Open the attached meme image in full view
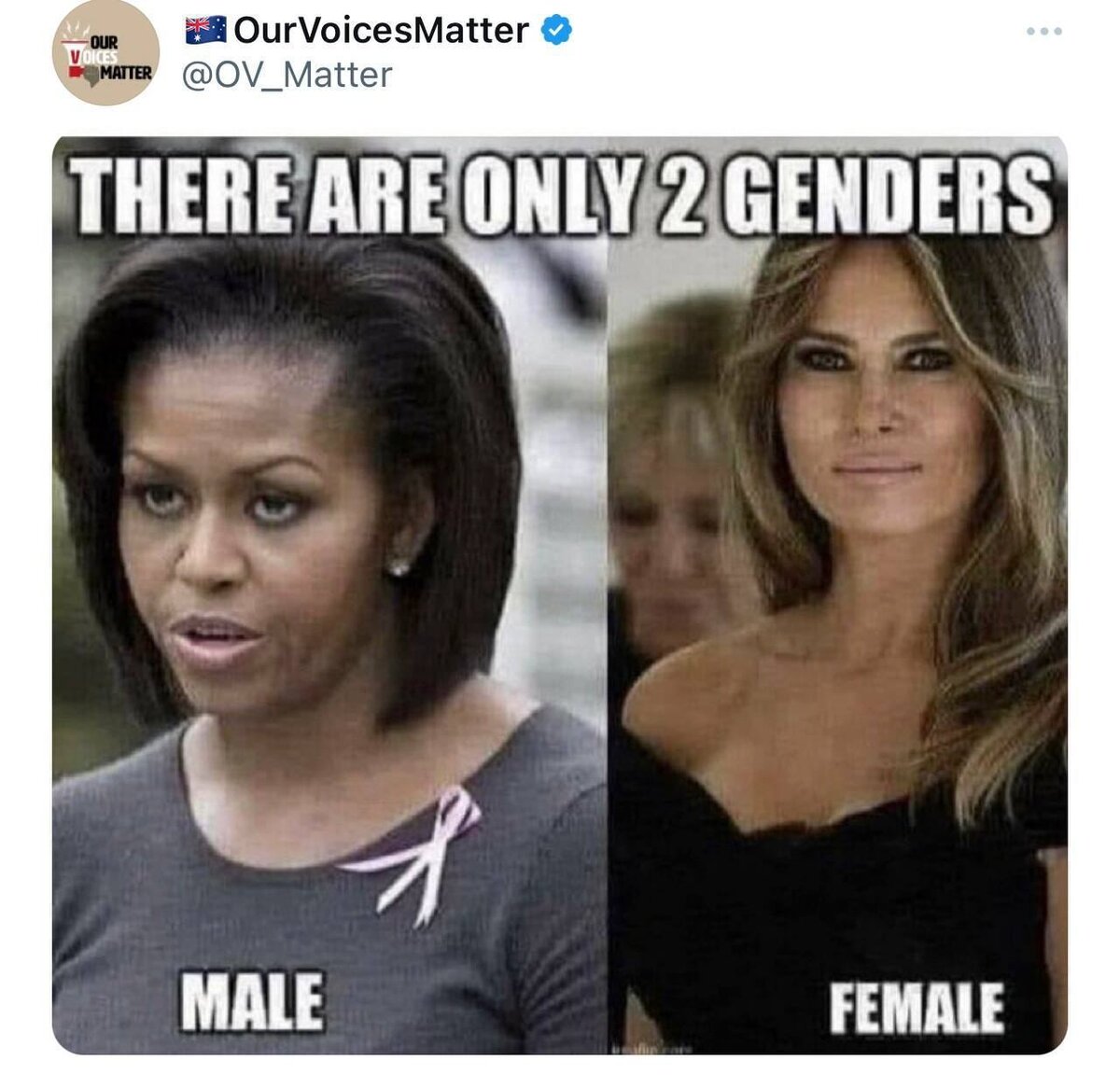Image resolution: width=1120 pixels, height=1088 pixels. (560, 595)
